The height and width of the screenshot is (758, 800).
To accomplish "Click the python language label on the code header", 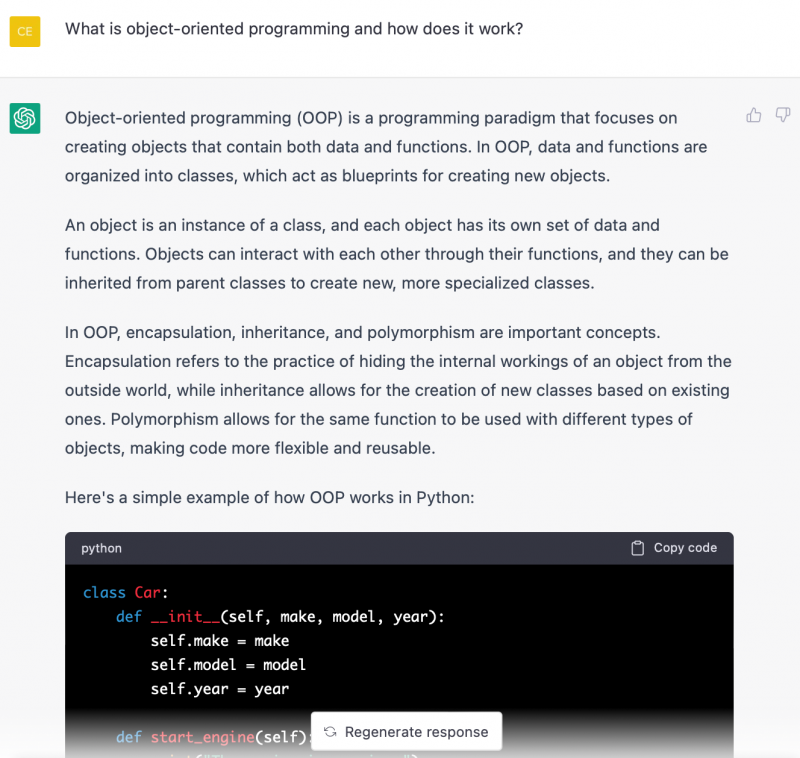I will point(101,548).
